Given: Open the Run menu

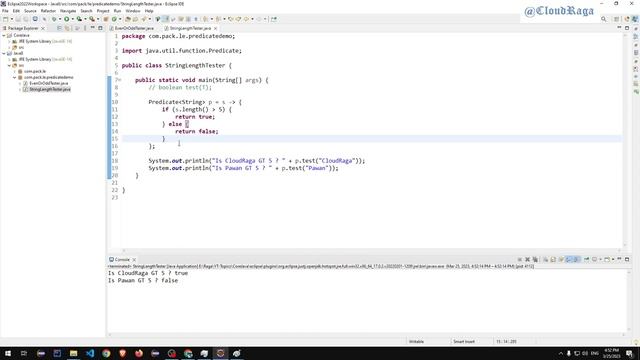Looking at the screenshot, I should click(117, 11).
